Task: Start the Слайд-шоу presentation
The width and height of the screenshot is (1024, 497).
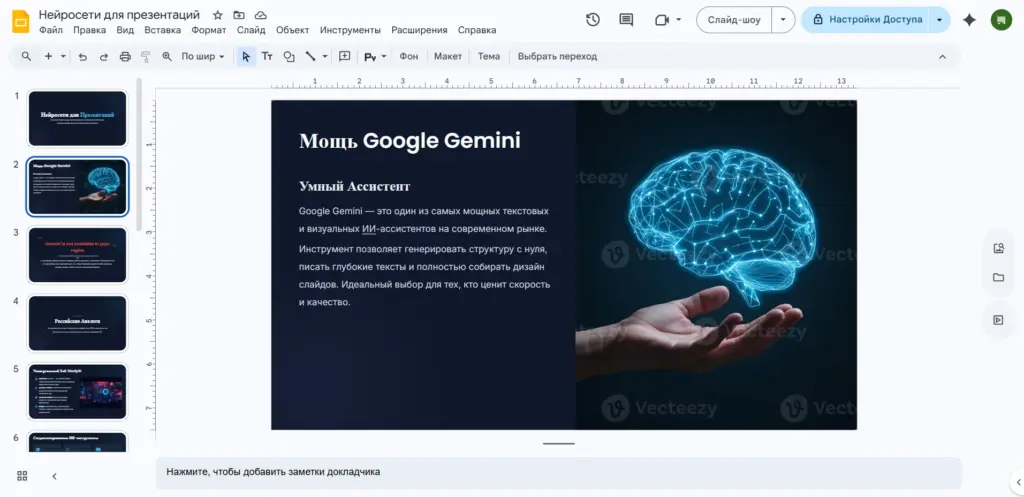Action: pyautogui.click(x=734, y=20)
